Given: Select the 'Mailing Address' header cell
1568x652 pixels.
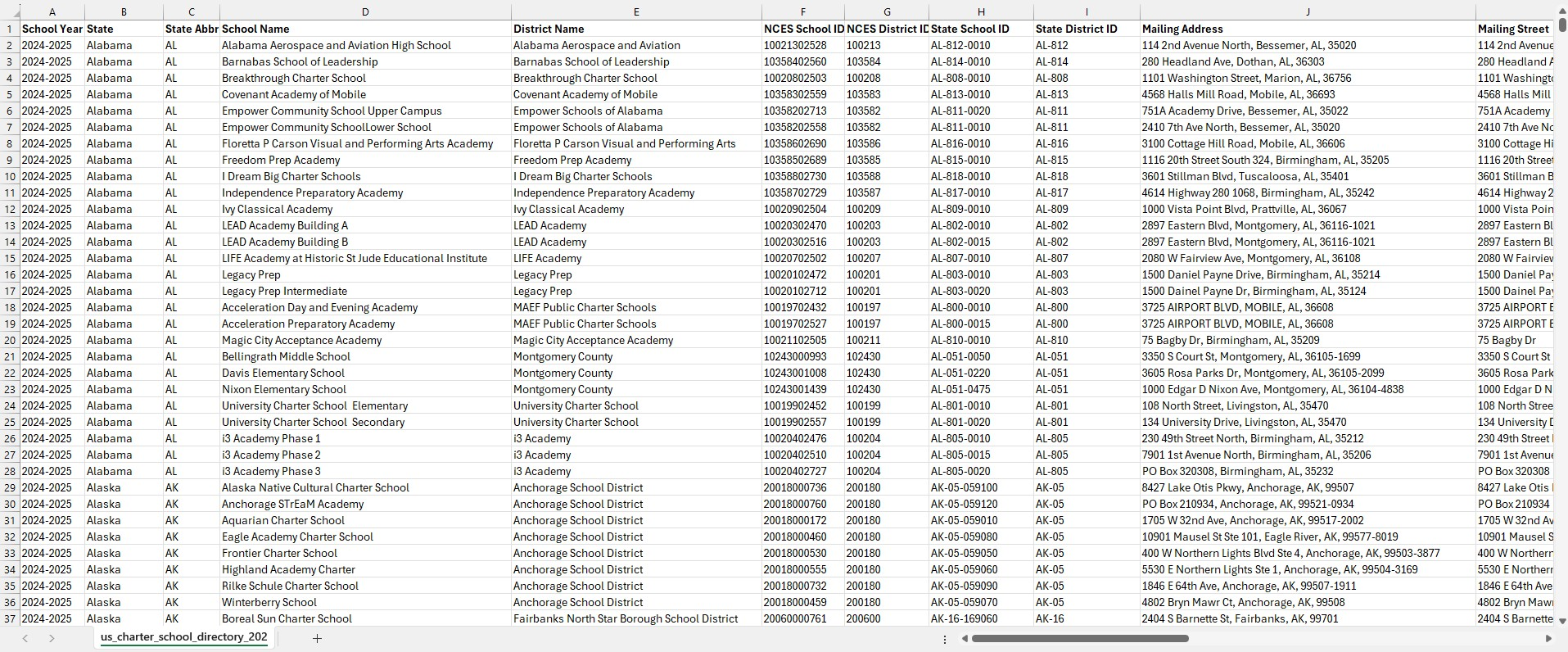Looking at the screenshot, I should pyautogui.click(x=1307, y=29).
